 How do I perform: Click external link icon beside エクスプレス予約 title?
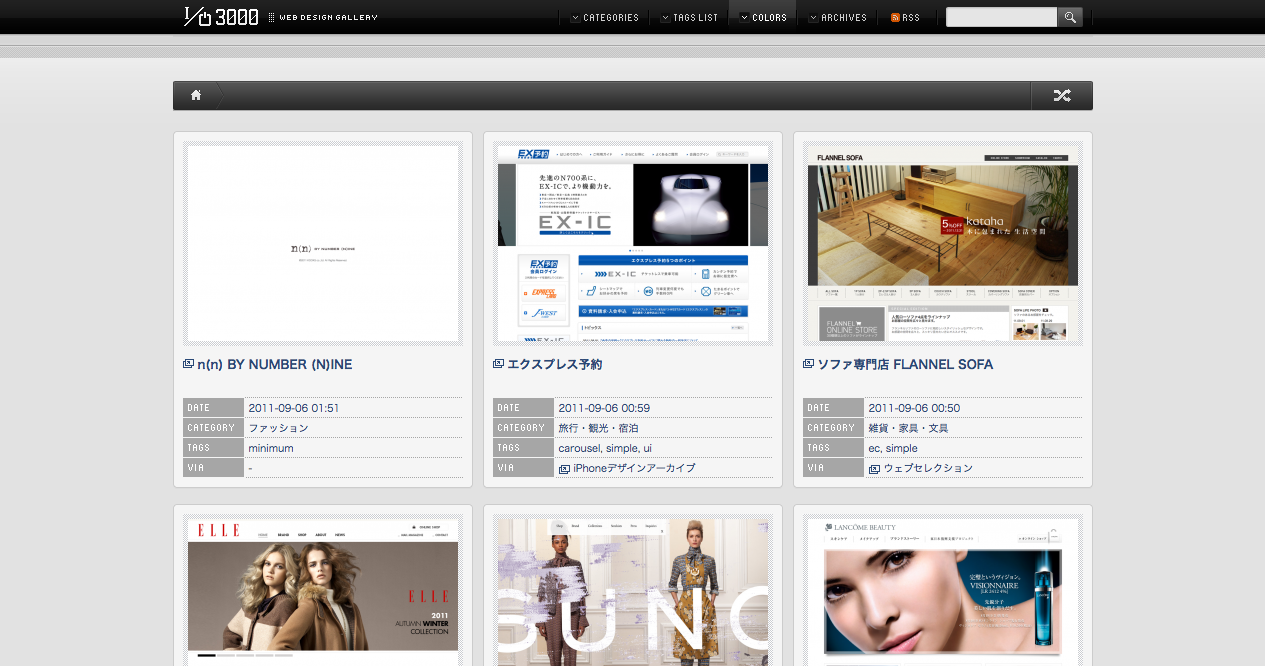[498, 364]
